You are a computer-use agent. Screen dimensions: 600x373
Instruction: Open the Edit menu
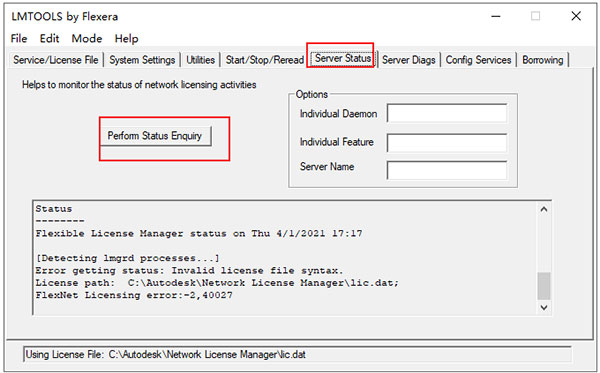click(x=49, y=39)
